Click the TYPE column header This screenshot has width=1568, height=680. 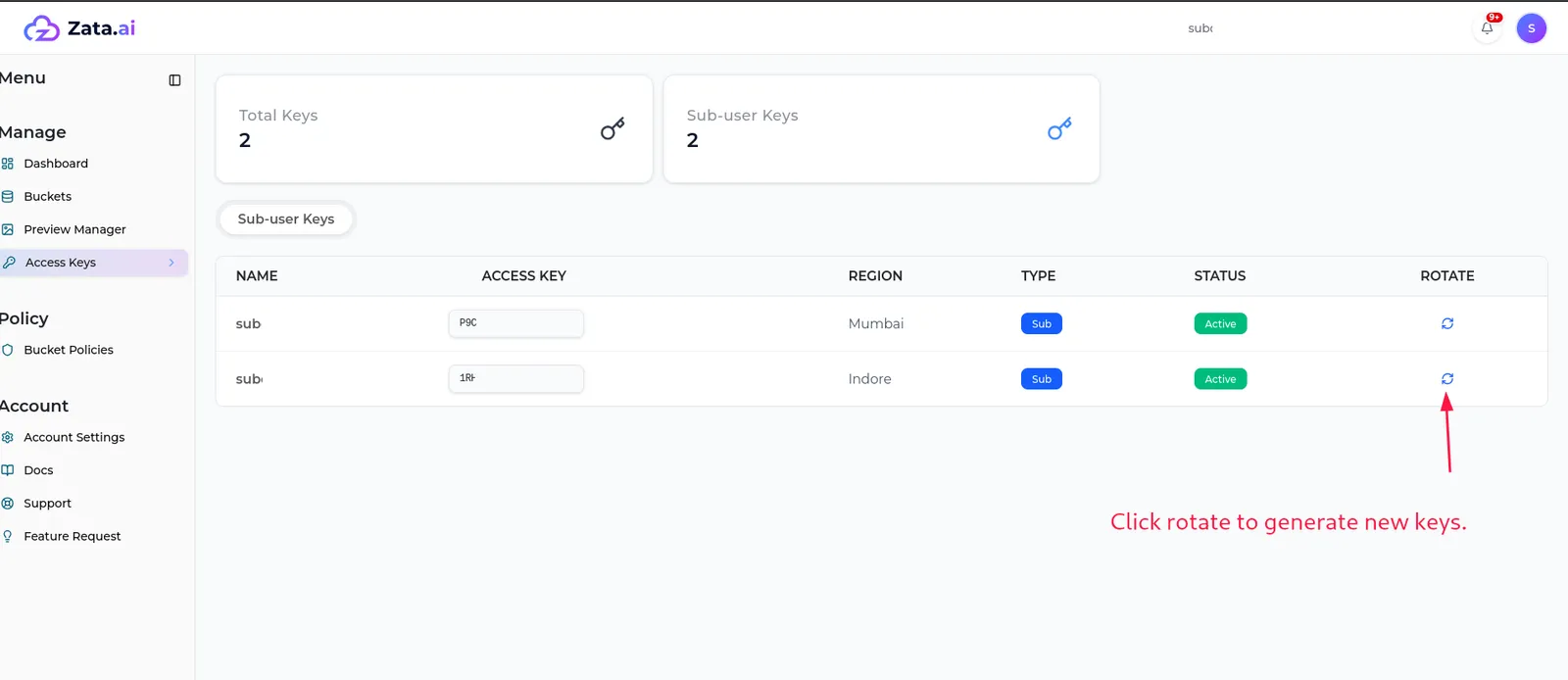pos(1039,276)
